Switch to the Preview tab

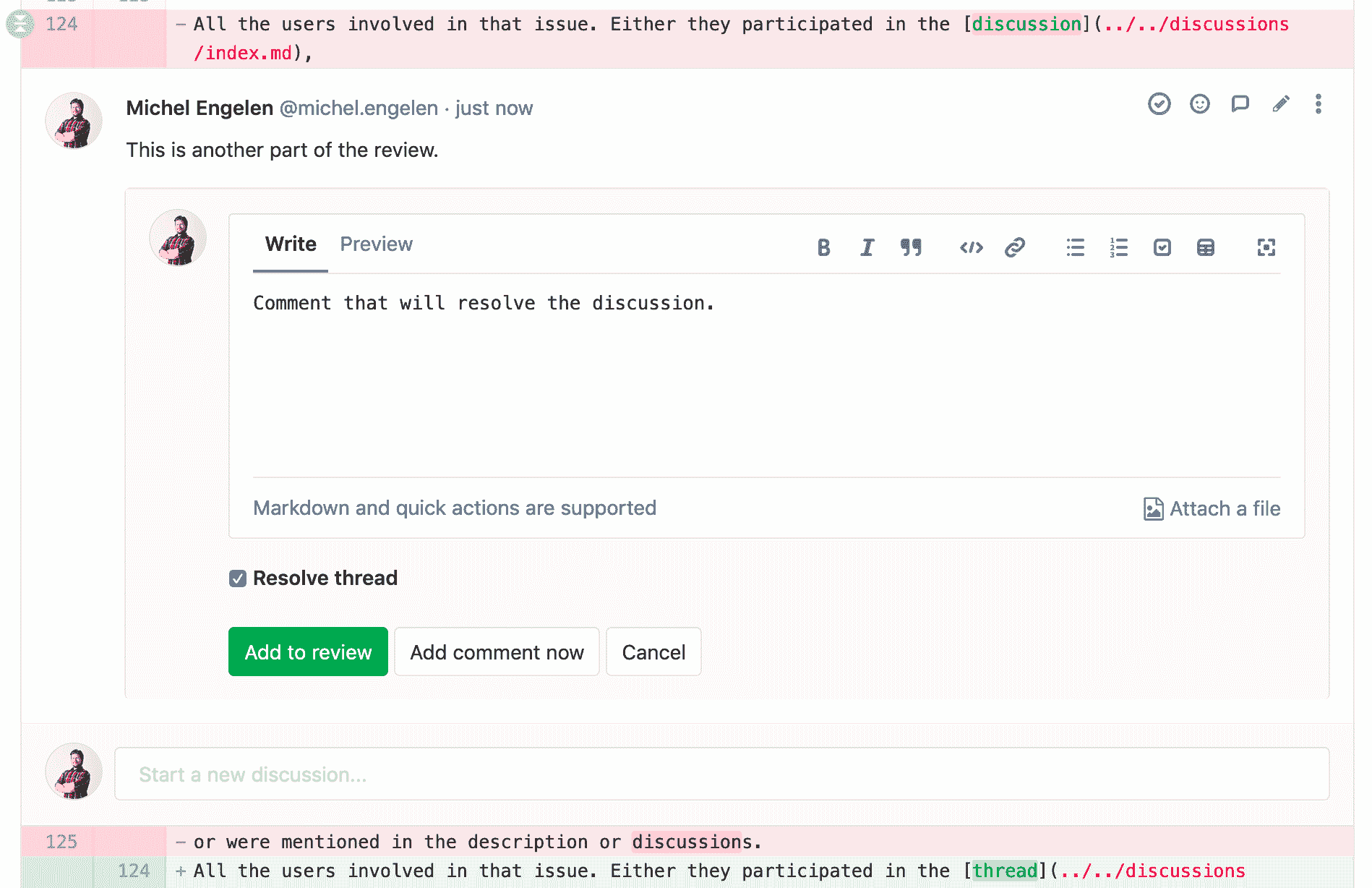point(376,244)
